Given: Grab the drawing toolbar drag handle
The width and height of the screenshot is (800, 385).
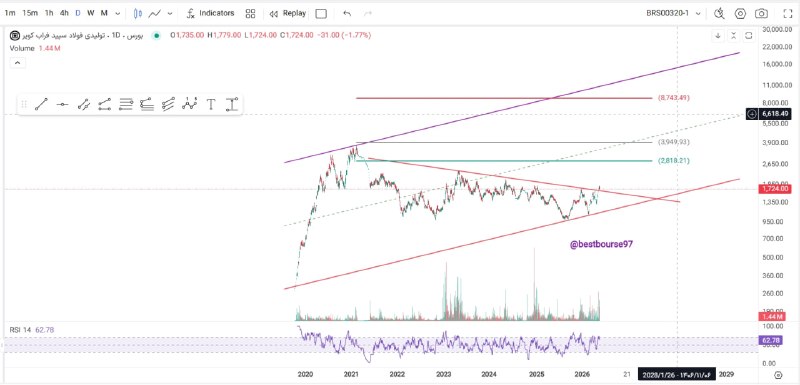Looking at the screenshot, I should click(23, 105).
